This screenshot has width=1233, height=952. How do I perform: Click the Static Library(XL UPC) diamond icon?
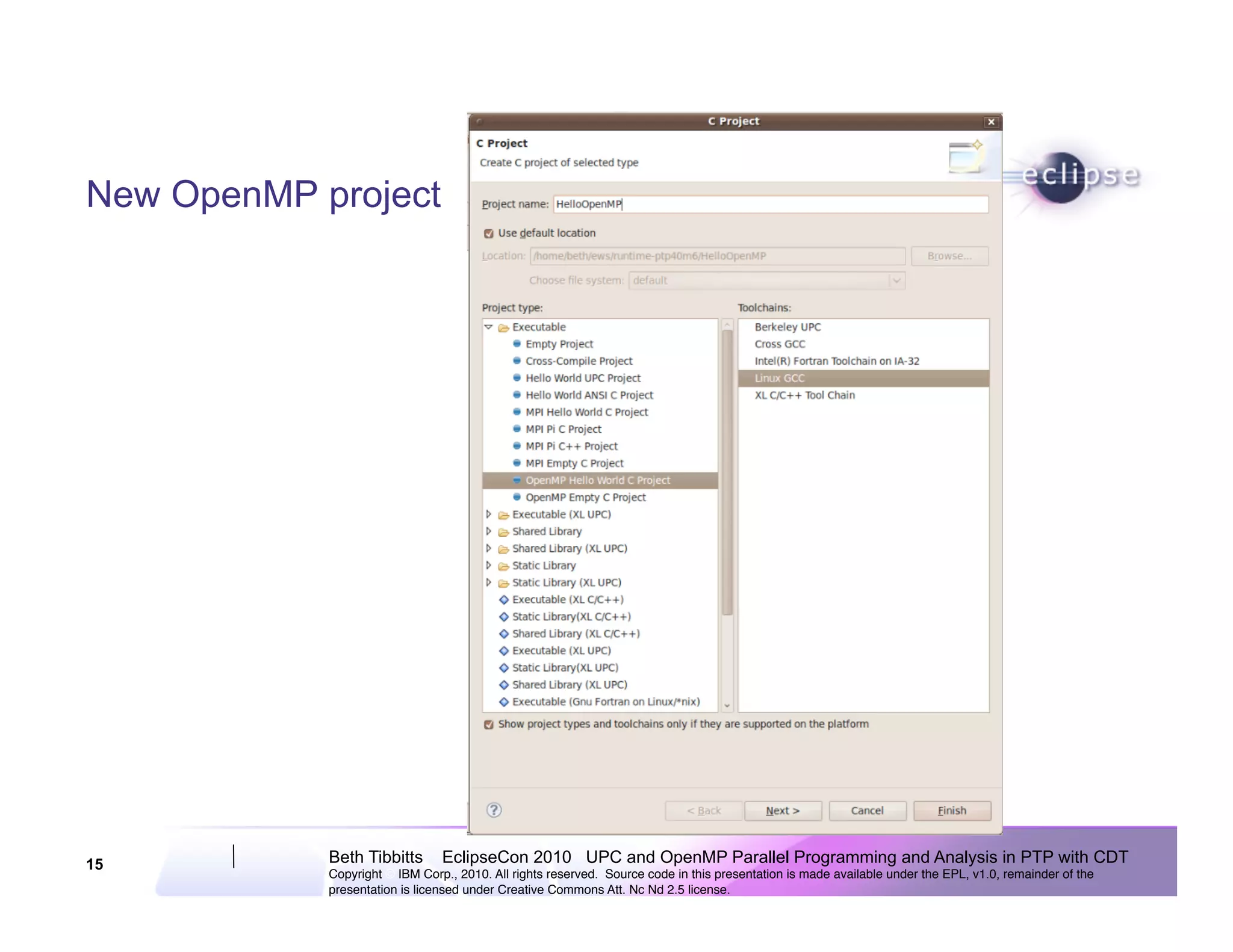click(x=504, y=668)
